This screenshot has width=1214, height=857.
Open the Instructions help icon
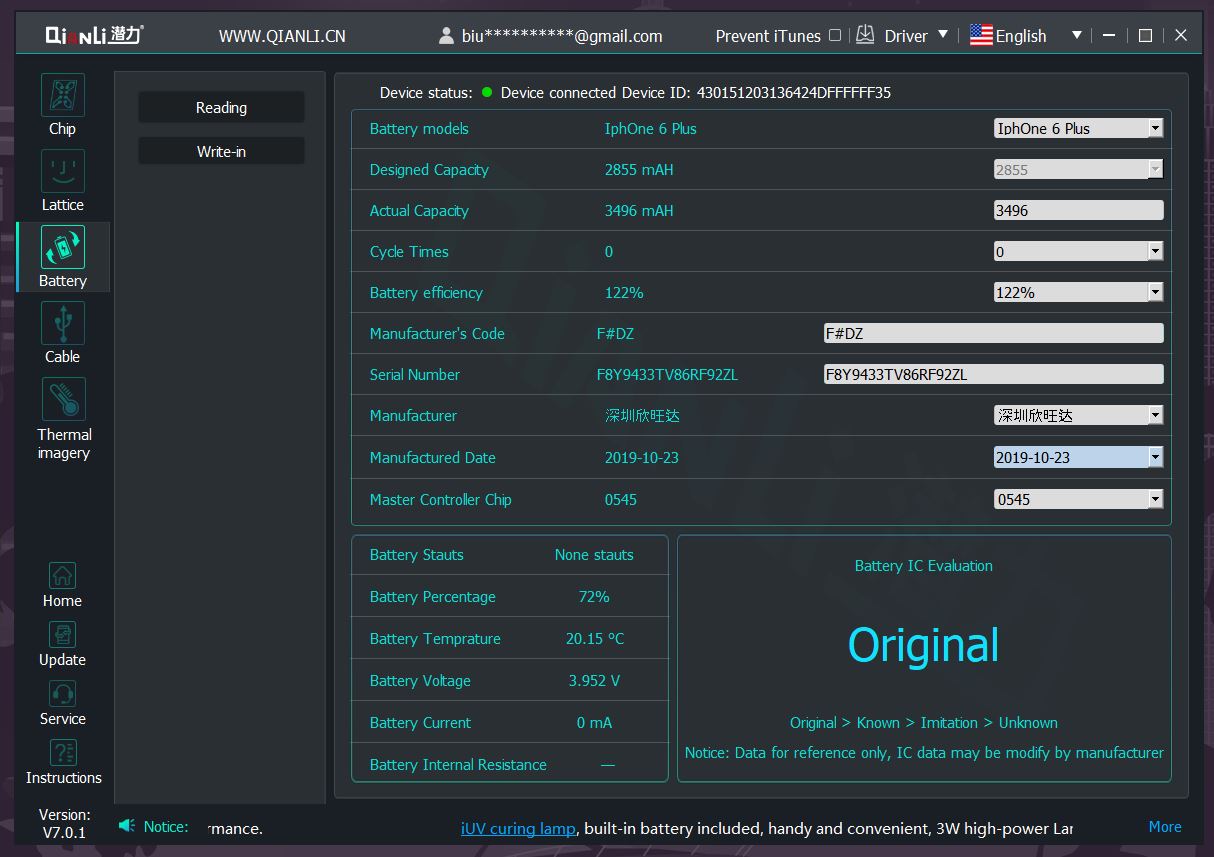tap(63, 754)
